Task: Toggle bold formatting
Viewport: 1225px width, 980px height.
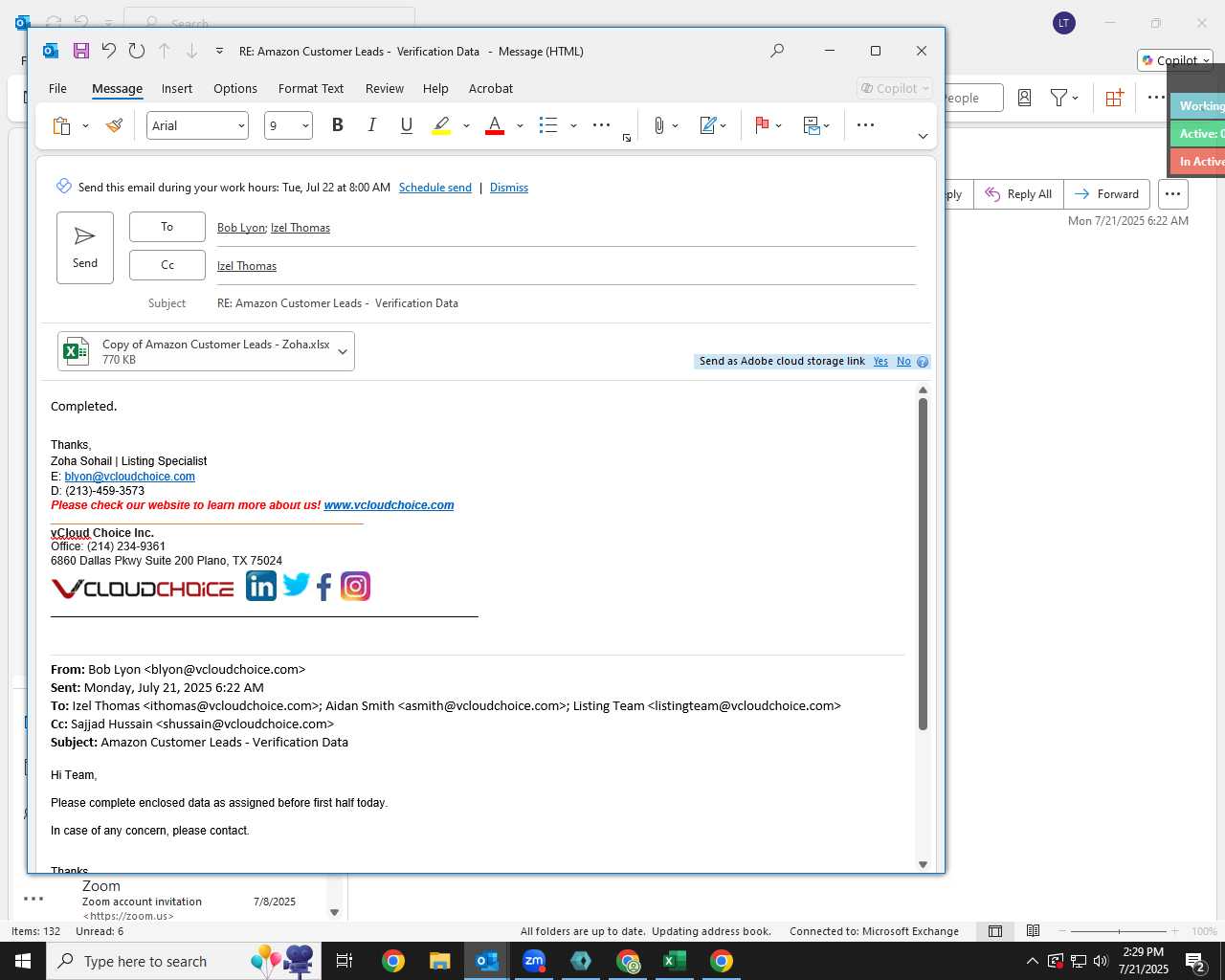Action: click(337, 125)
